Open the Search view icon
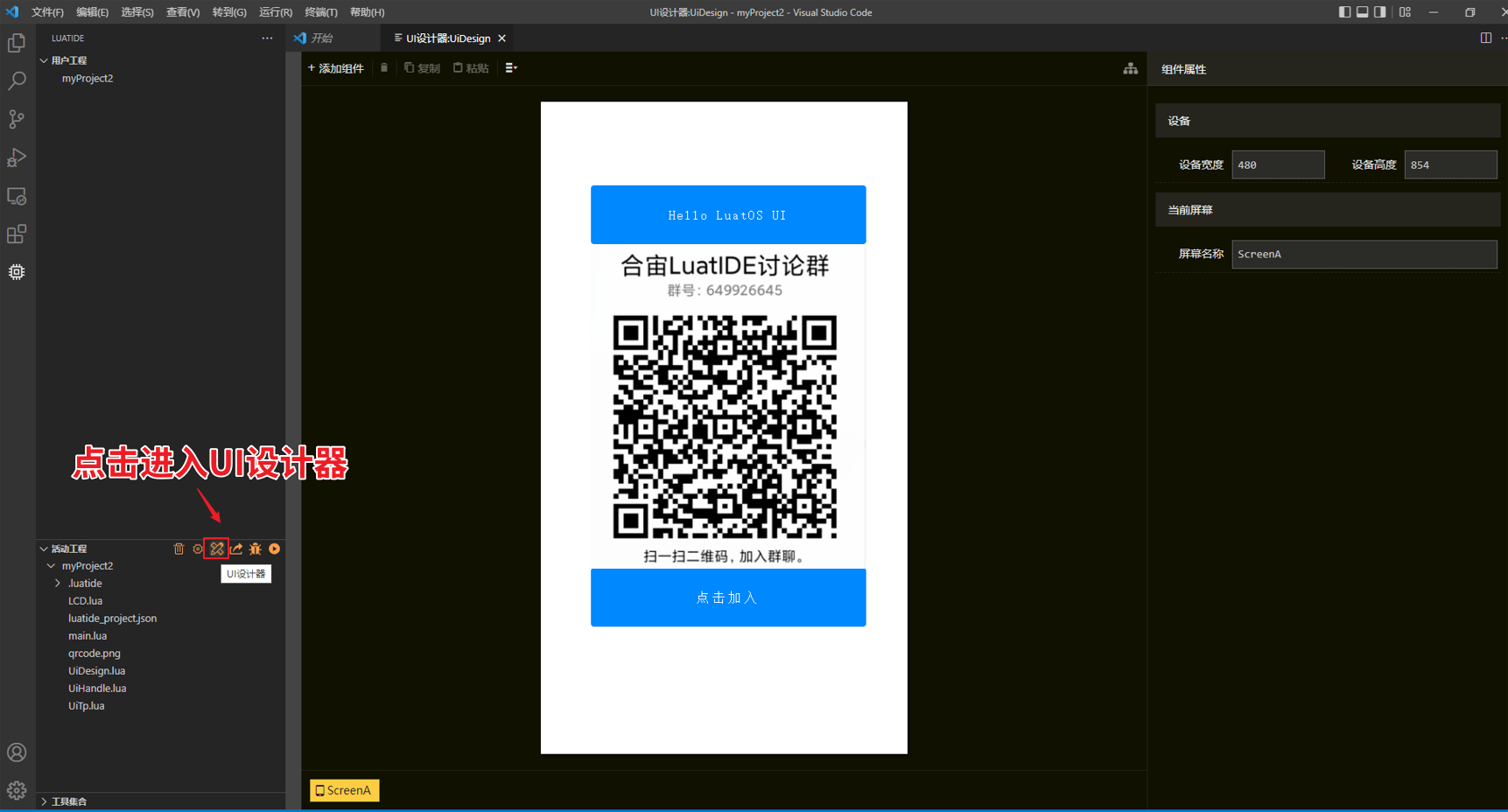 (x=17, y=81)
